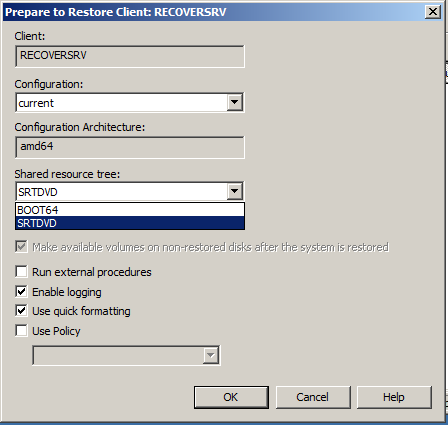
Task: Expand the Configuration dropdown arrow
Action: [x=235, y=102]
